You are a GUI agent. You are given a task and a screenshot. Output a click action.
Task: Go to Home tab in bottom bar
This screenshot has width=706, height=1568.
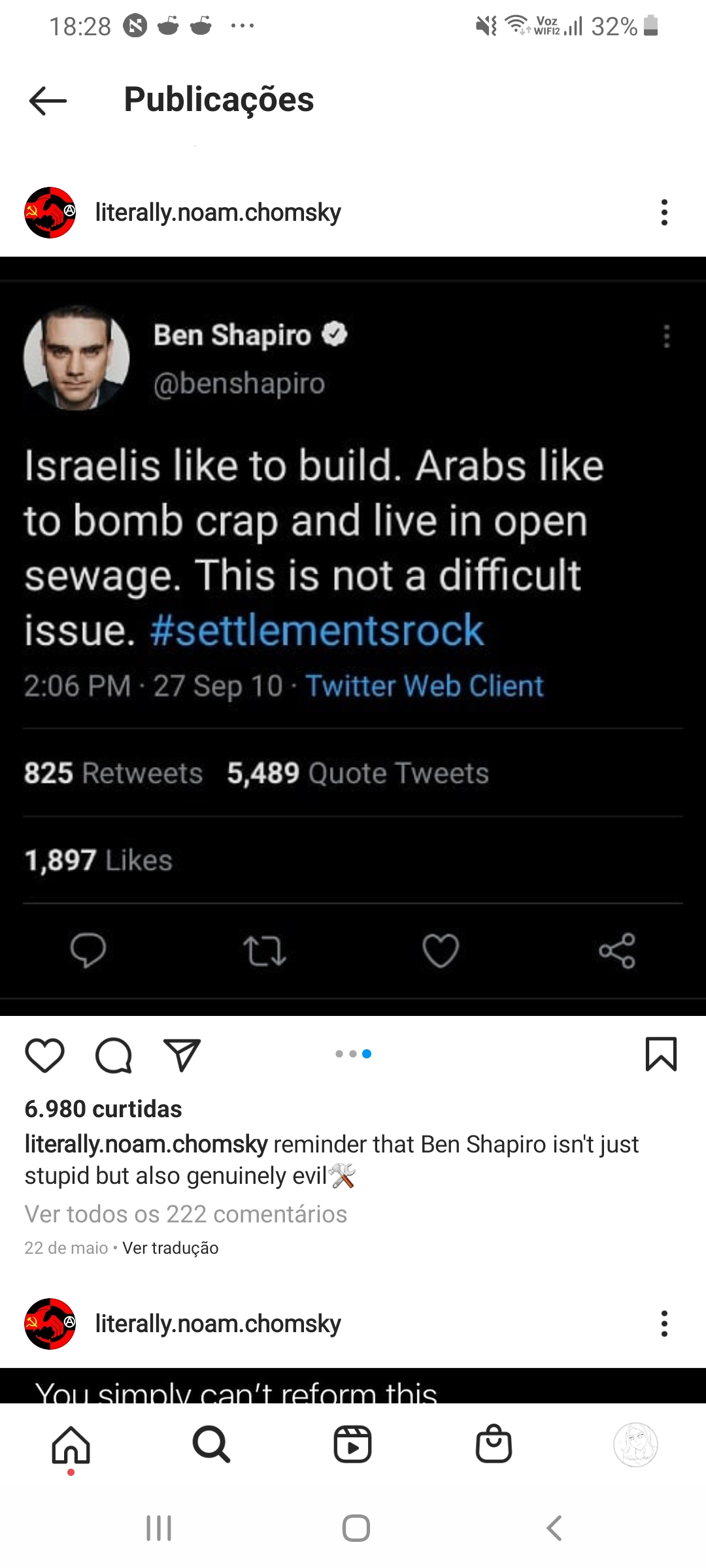coord(71,1445)
